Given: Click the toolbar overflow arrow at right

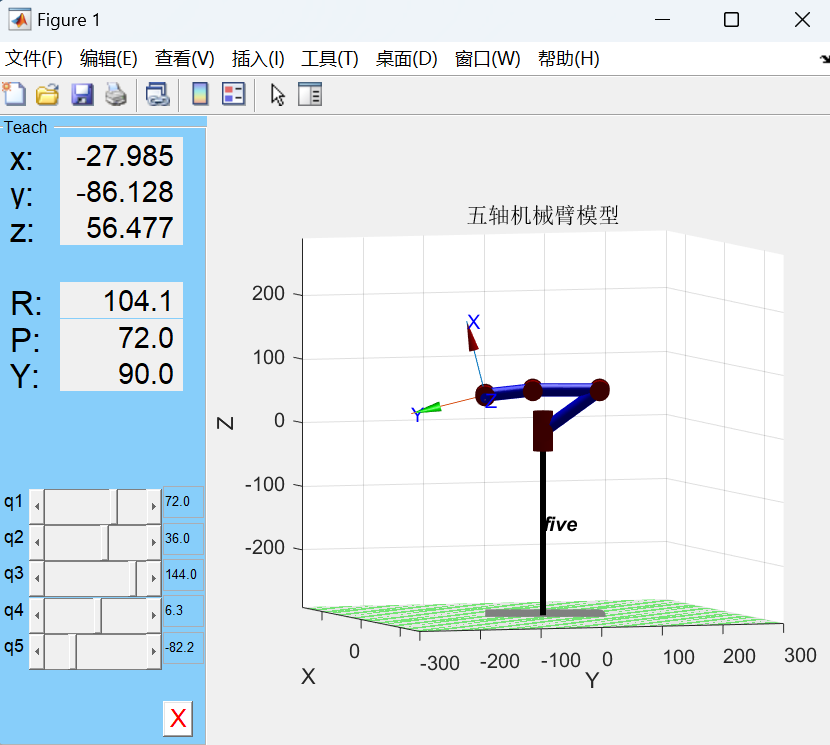Looking at the screenshot, I should [x=825, y=59].
